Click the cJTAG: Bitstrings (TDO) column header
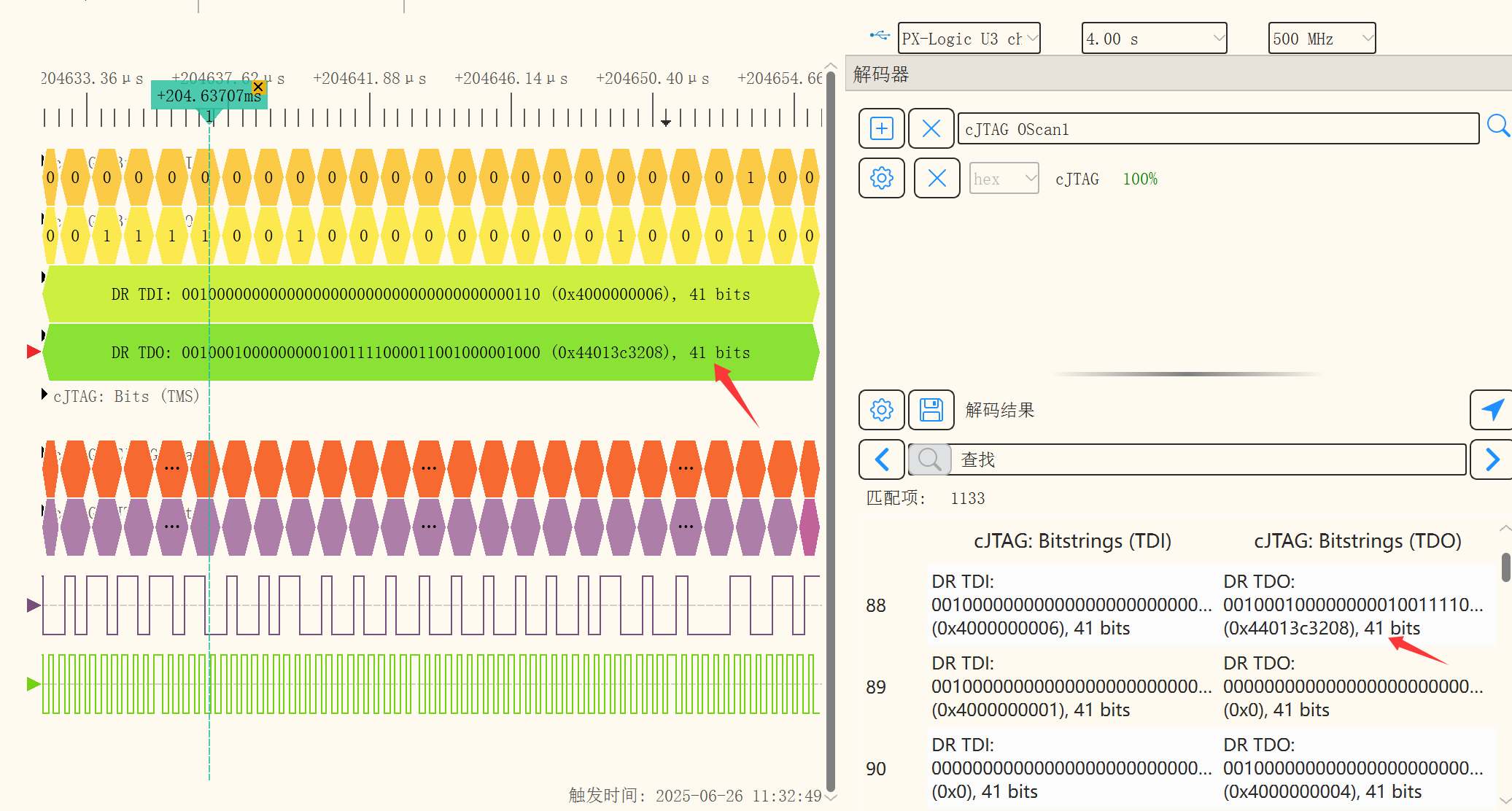The width and height of the screenshot is (1512, 811). coord(1357,541)
